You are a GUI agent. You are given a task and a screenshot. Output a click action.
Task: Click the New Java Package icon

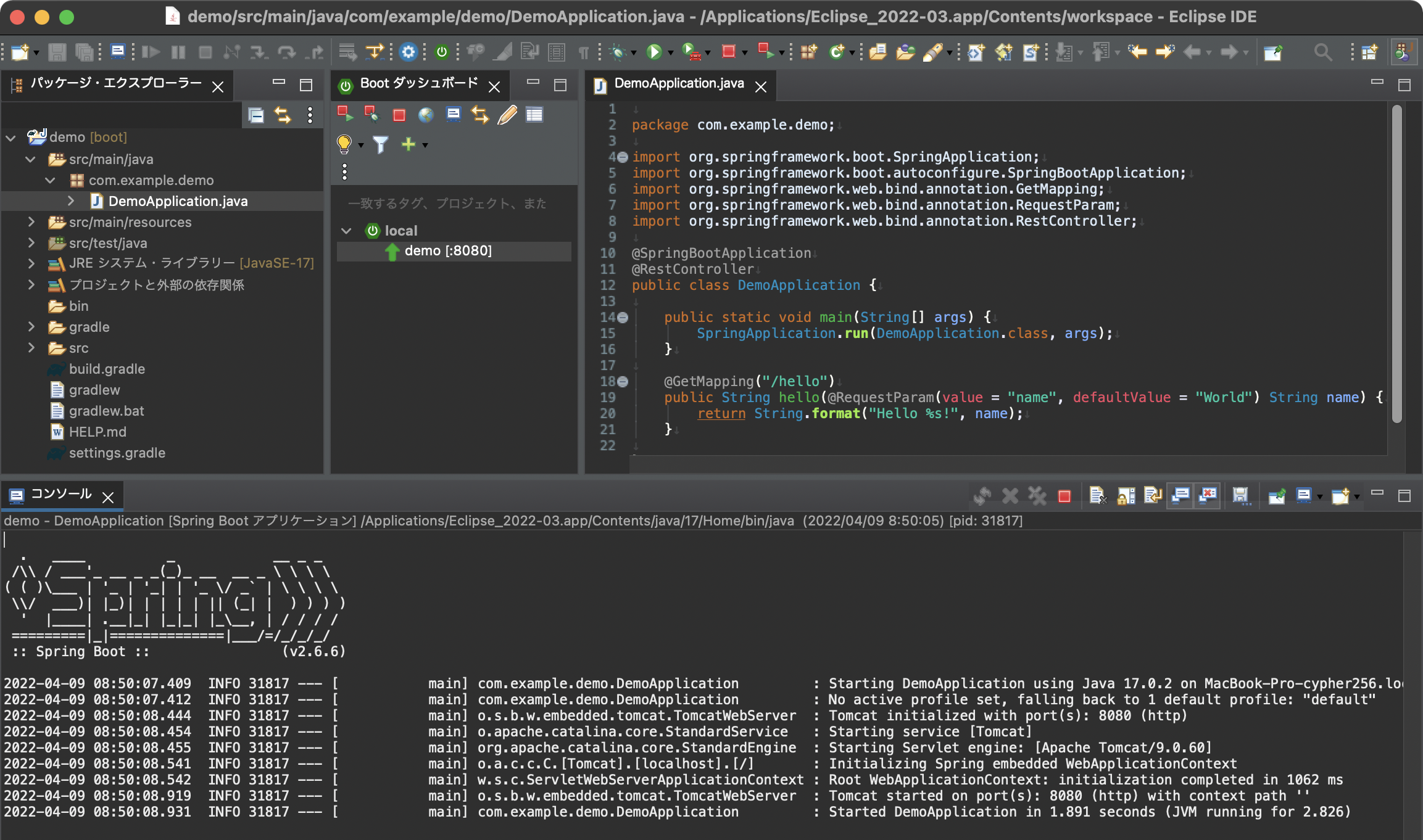click(x=808, y=52)
